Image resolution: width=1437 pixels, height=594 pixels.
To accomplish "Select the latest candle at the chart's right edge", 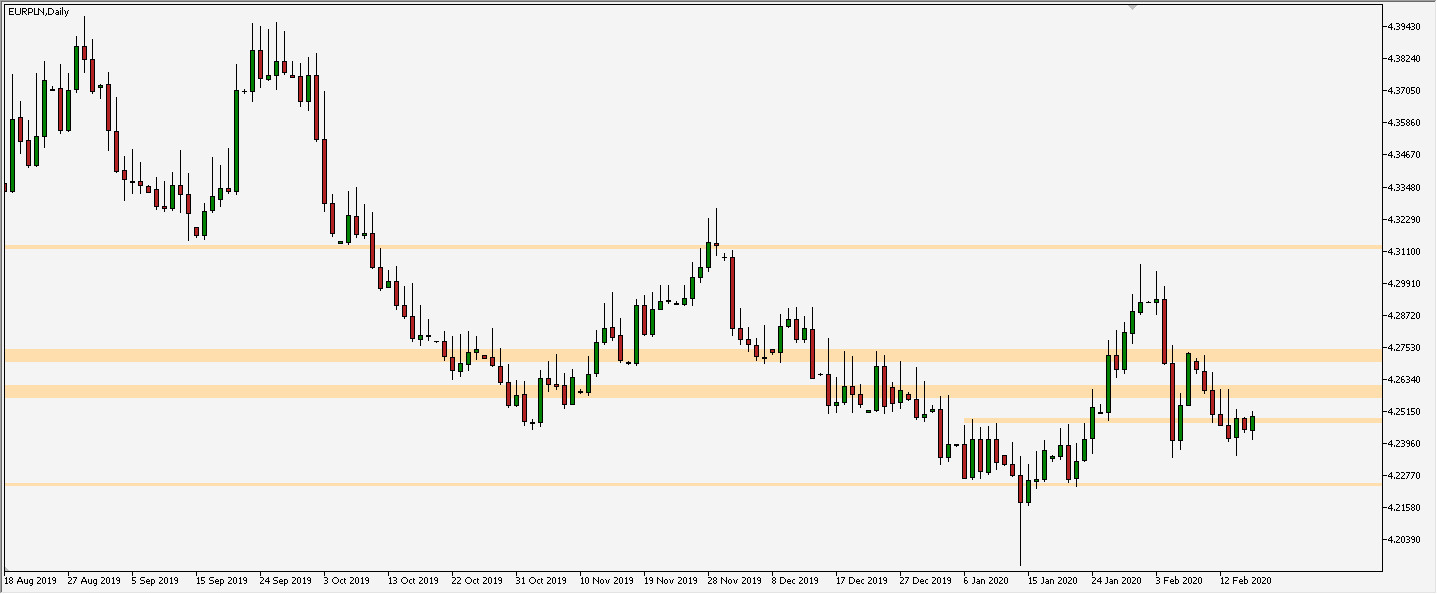I will pos(1253,424).
